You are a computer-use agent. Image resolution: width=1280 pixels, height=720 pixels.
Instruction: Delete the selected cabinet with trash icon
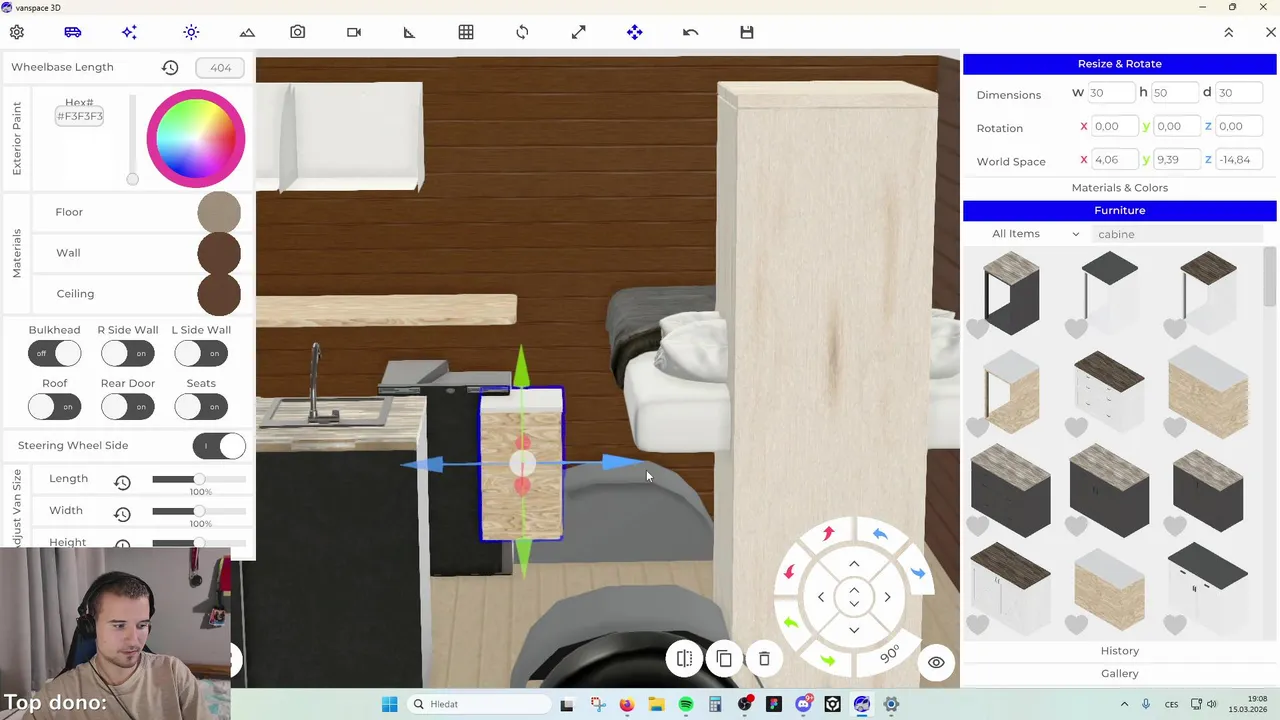764,659
